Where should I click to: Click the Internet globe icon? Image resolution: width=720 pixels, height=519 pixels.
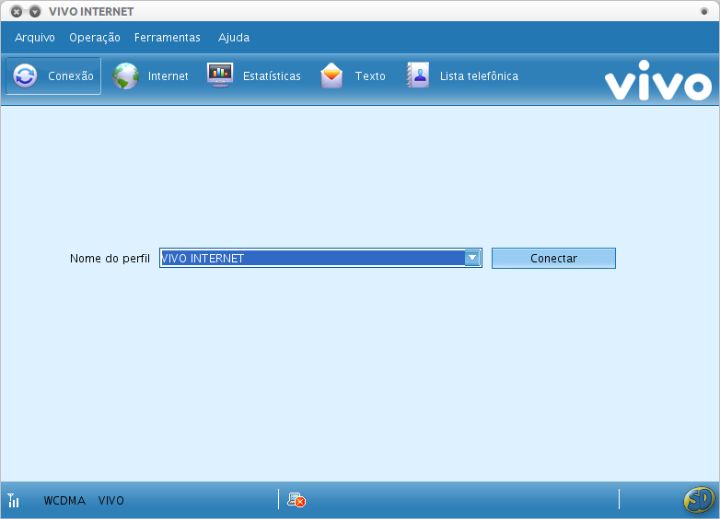tap(126, 76)
